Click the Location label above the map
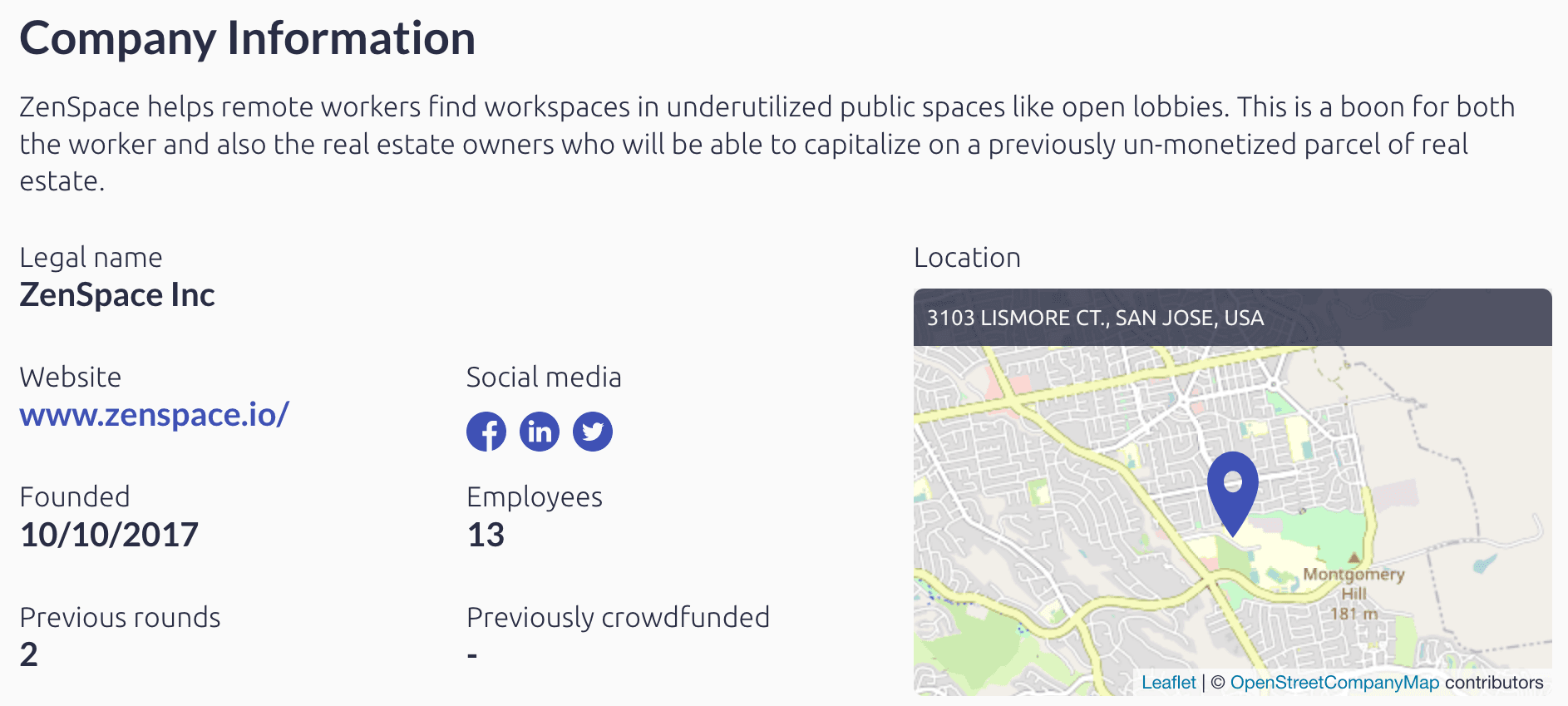Image resolution: width=1568 pixels, height=706 pixels. tap(967, 258)
